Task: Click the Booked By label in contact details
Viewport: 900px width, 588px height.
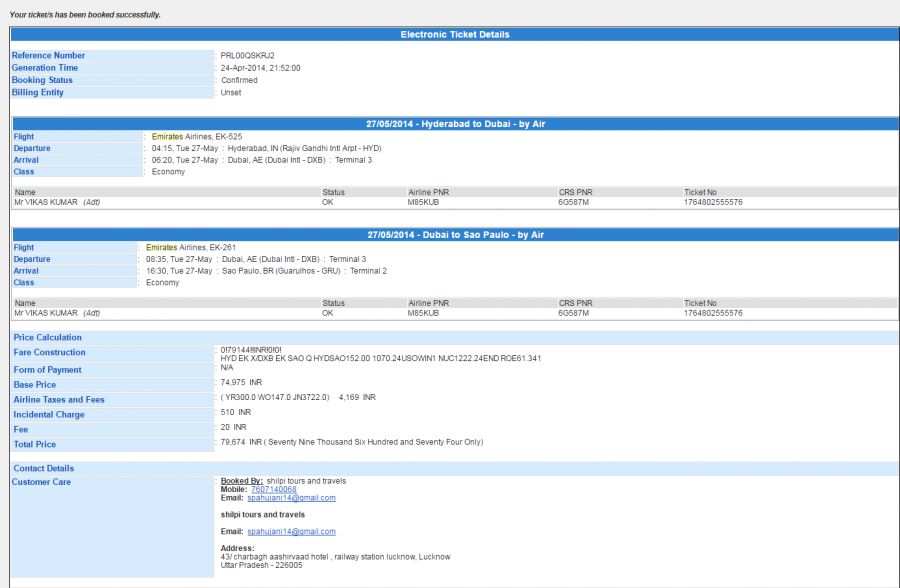Action: pyautogui.click(x=241, y=481)
